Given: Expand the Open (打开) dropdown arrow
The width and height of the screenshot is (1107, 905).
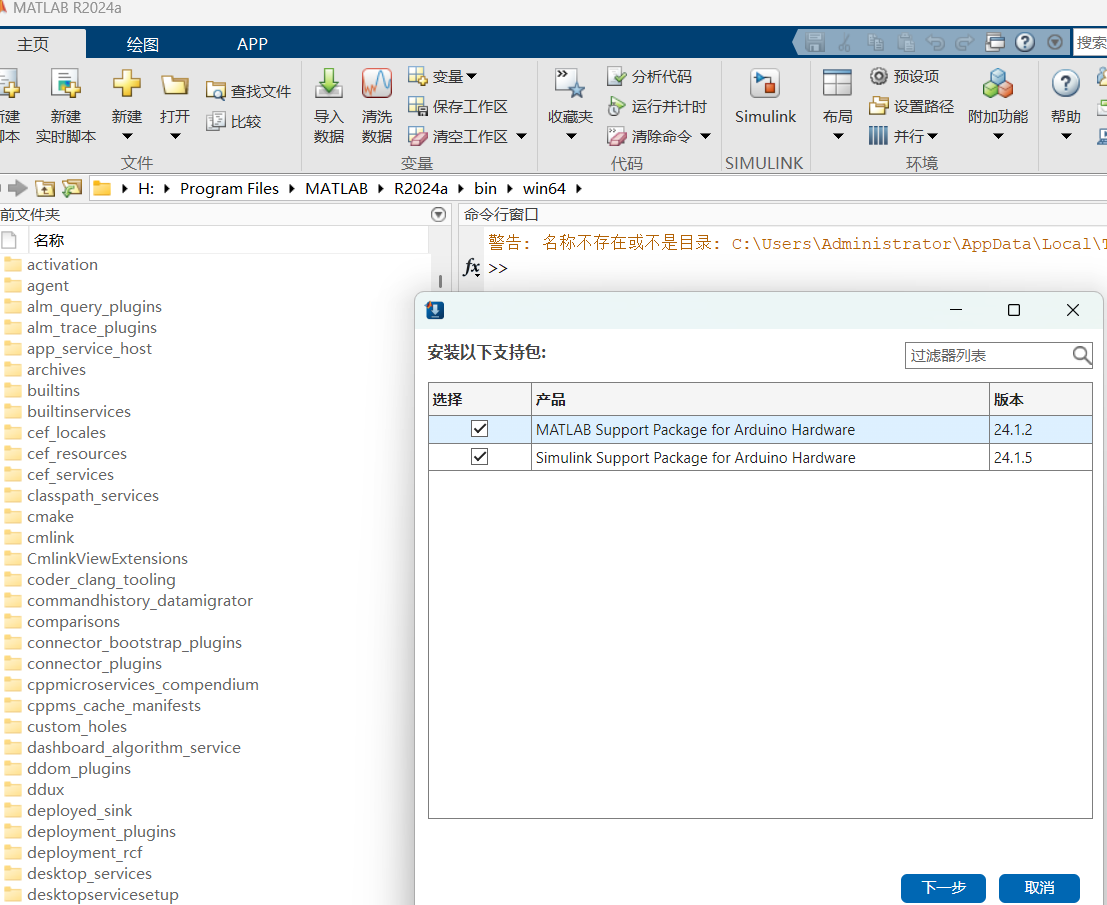Looking at the screenshot, I should 175,136.
